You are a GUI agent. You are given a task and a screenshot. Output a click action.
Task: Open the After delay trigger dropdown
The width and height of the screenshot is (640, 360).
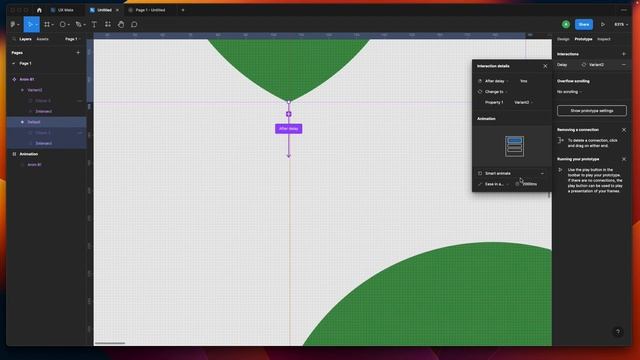pyautogui.click(x=496, y=81)
